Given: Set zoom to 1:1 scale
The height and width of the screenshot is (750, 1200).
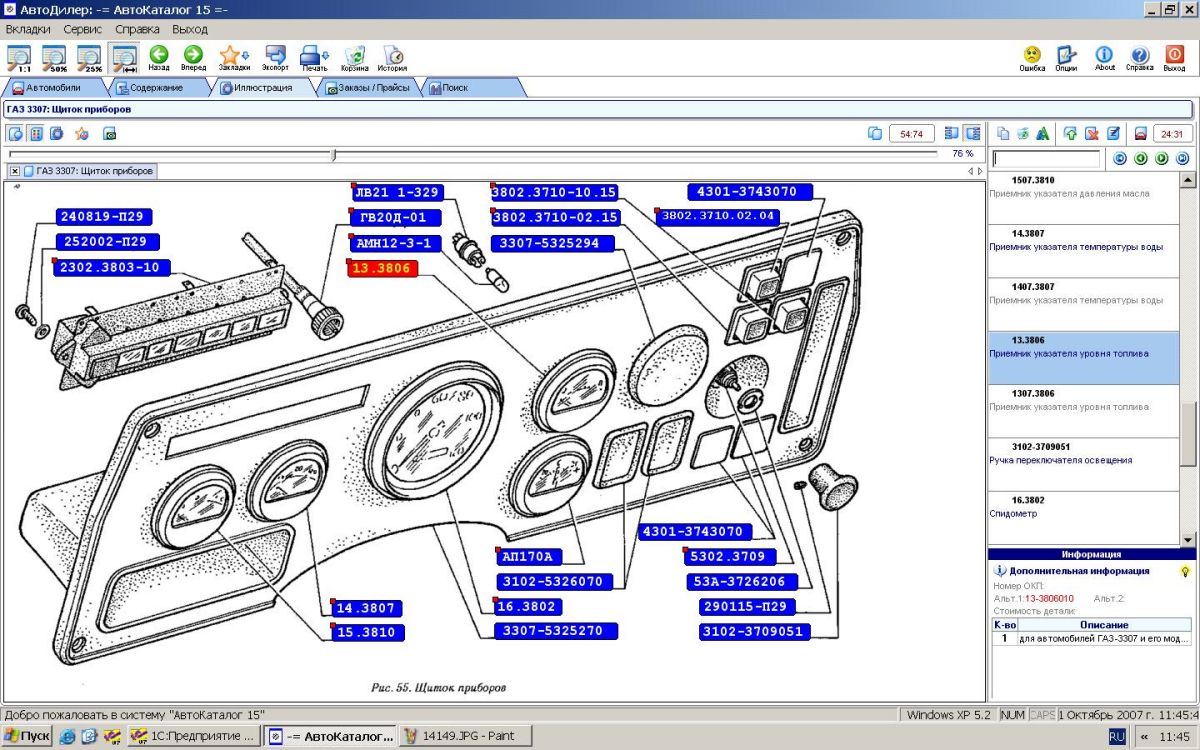Looking at the screenshot, I should [19, 58].
